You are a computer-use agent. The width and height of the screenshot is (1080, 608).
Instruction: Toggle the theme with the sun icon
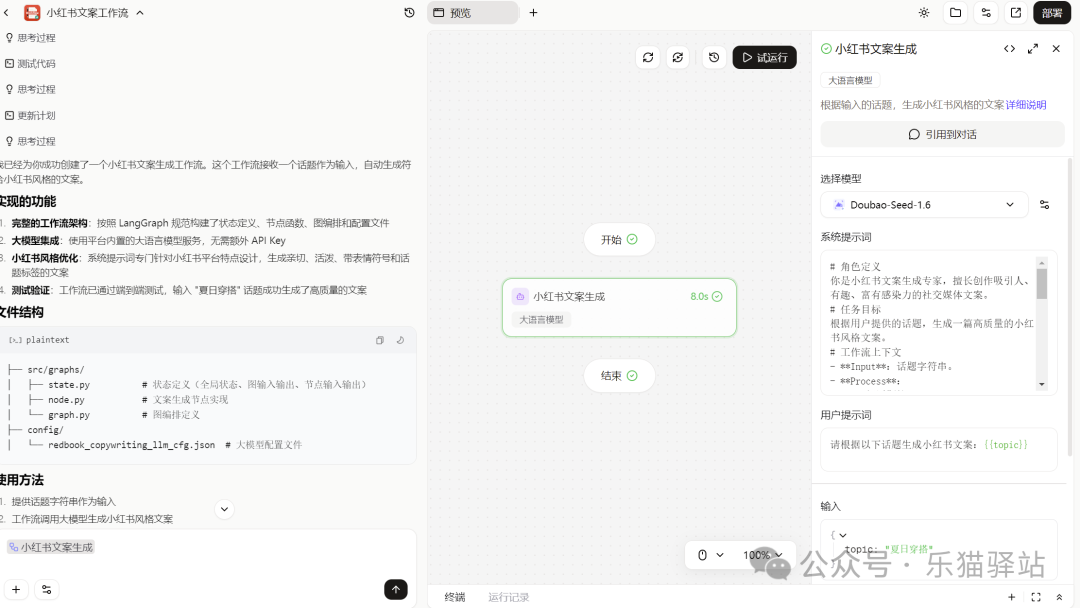(924, 12)
